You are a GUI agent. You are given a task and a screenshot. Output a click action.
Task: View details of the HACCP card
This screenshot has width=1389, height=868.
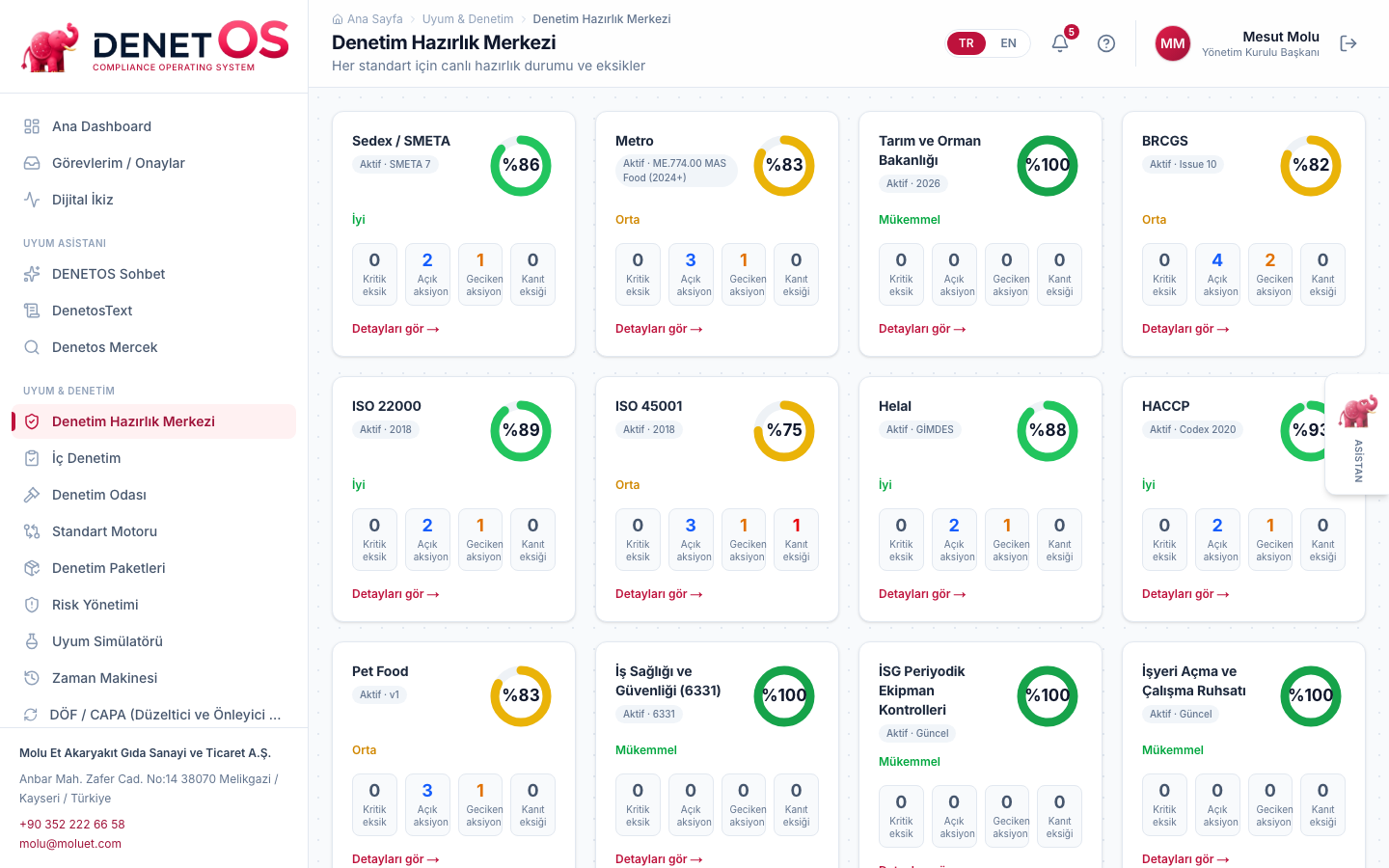[x=1185, y=594]
